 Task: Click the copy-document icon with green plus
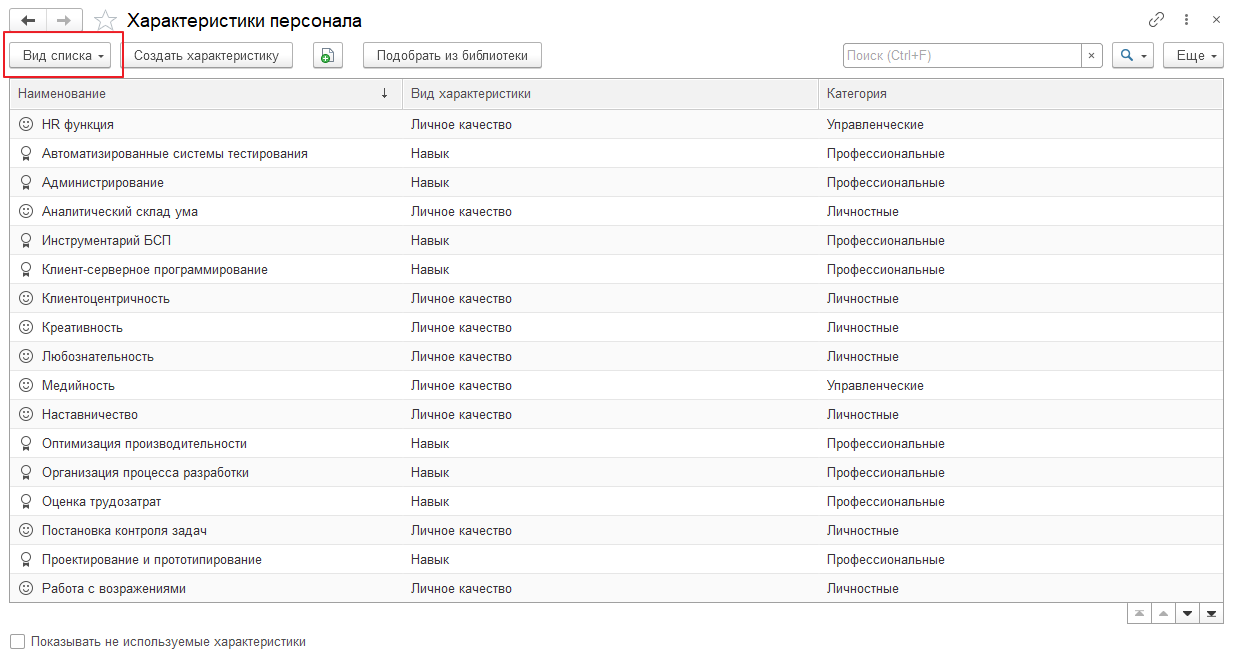[x=327, y=56]
